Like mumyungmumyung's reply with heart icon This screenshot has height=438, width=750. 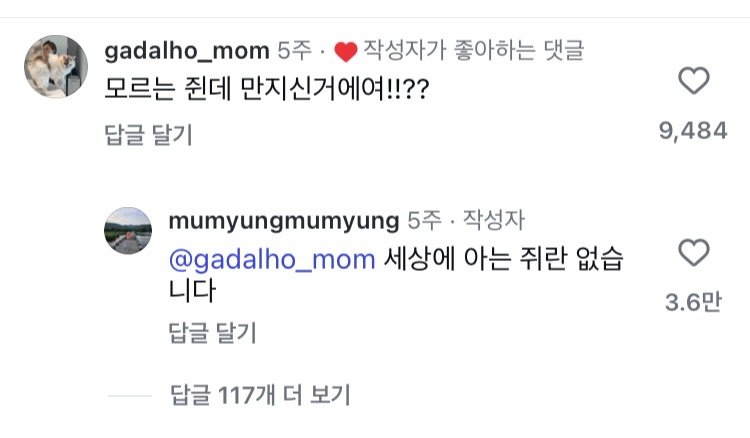pos(693,253)
